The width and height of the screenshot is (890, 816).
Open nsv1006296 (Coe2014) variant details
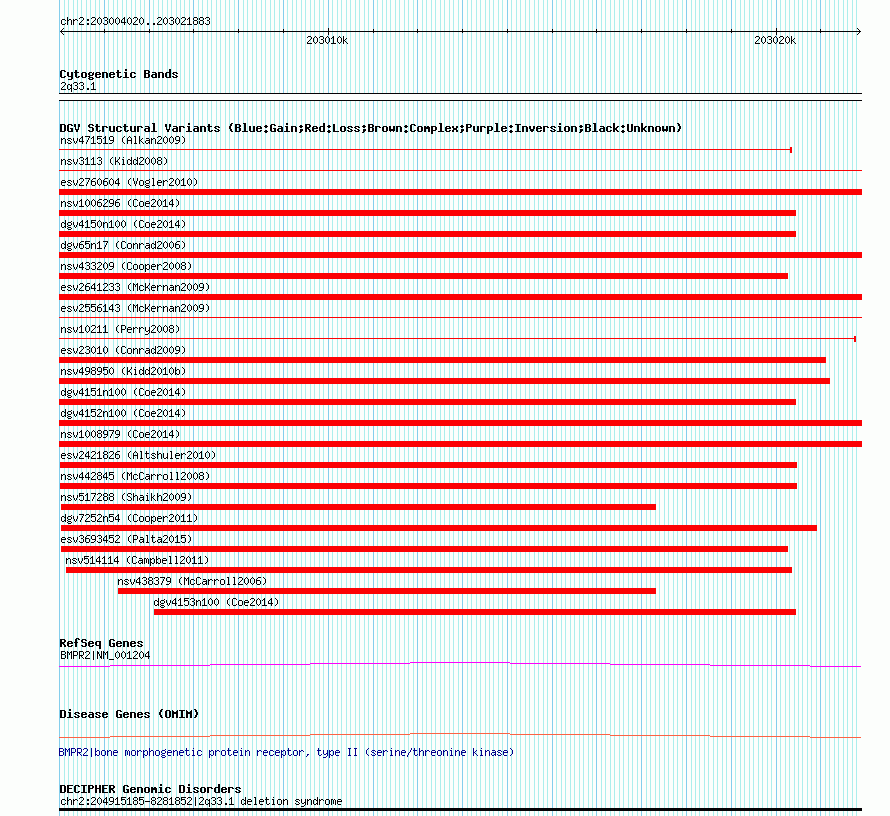tap(120, 203)
